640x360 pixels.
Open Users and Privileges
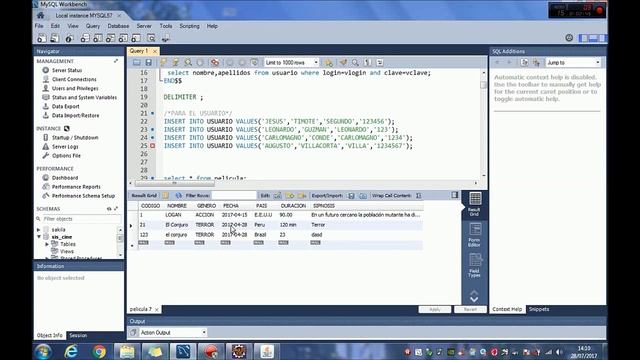(x=75, y=88)
